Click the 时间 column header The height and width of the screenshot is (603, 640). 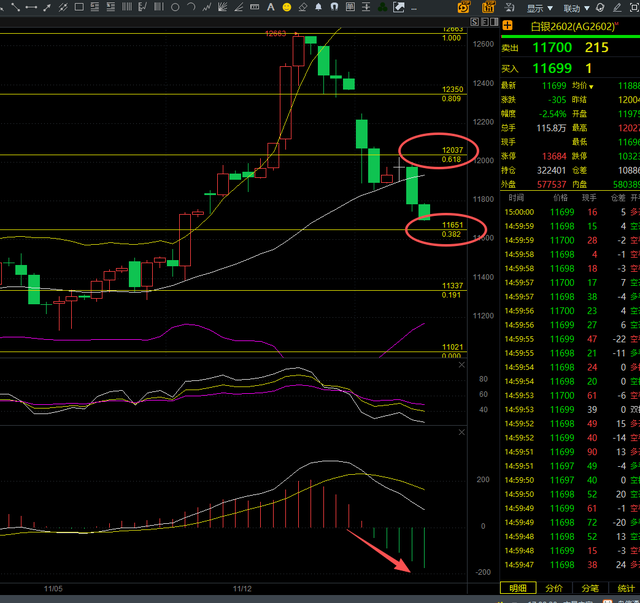(x=516, y=198)
